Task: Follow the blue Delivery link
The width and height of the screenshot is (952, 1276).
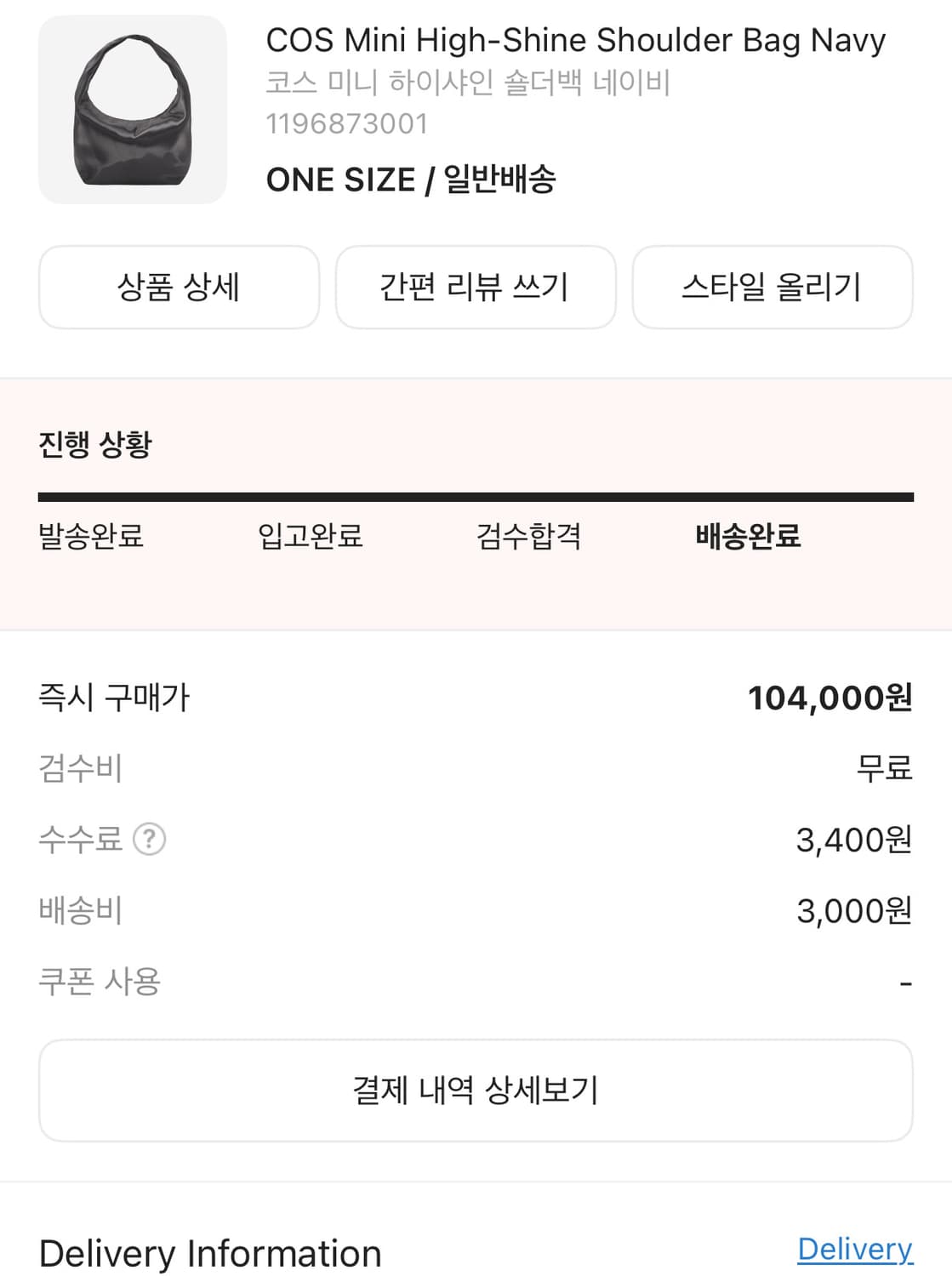Action: pyautogui.click(x=854, y=1249)
